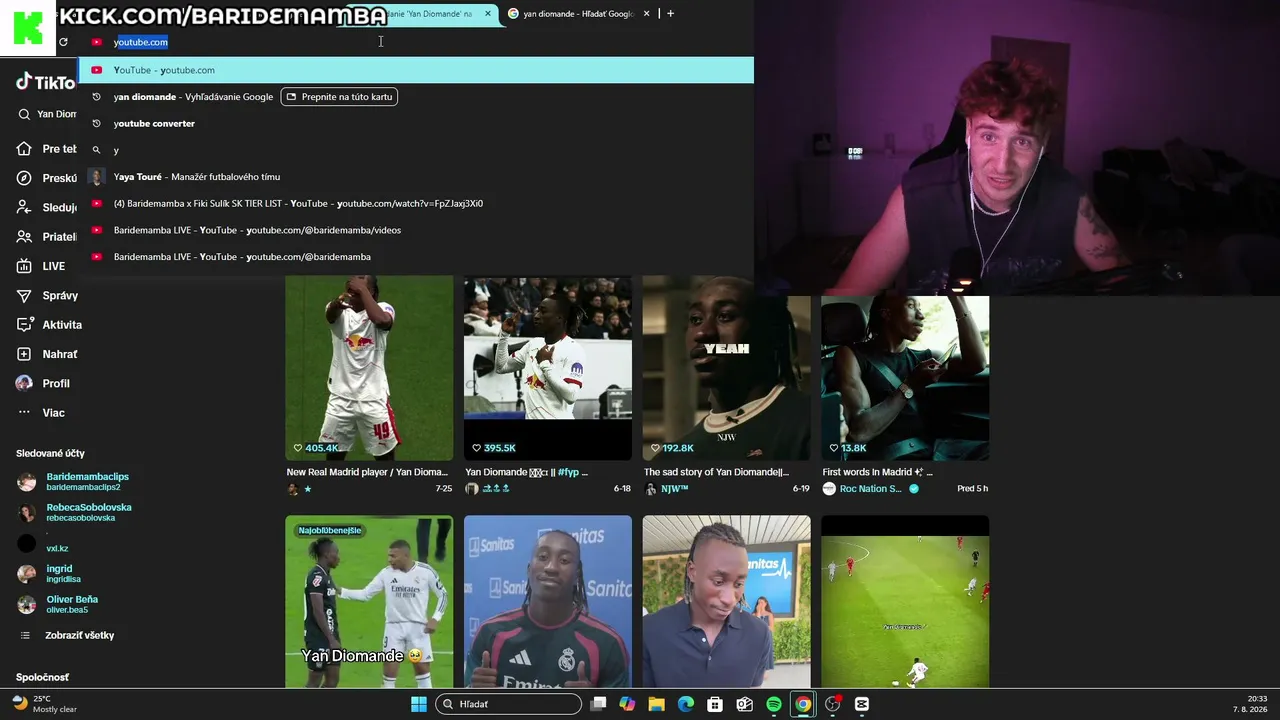Open the Preskúmať explore page
This screenshot has width=1280, height=720.
47,178
